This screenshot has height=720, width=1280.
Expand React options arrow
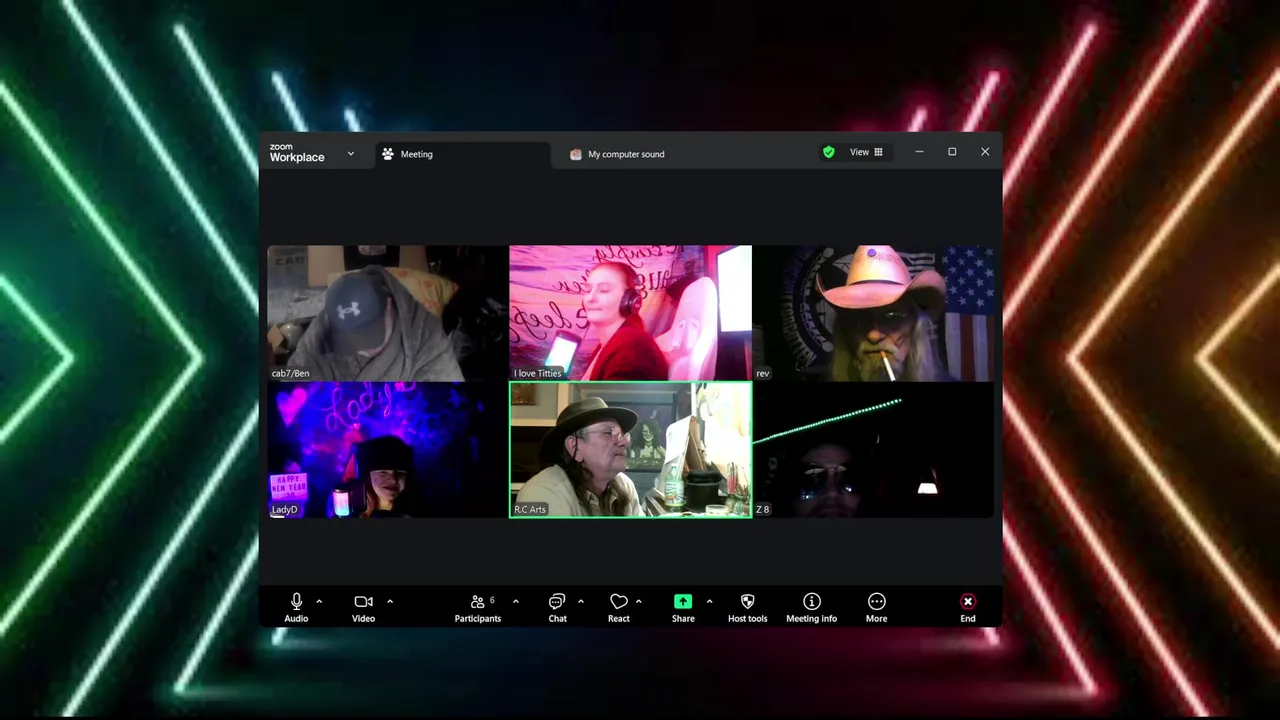(x=639, y=601)
